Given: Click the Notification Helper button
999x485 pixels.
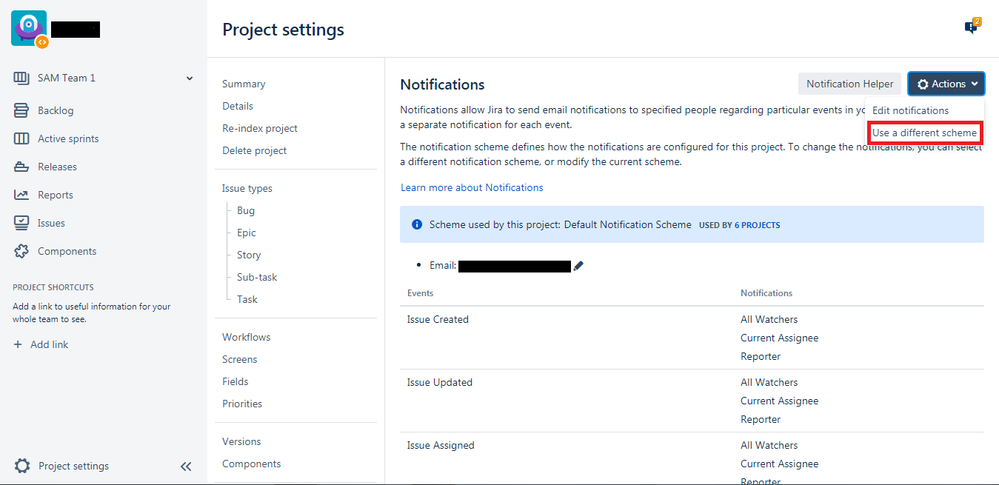Looking at the screenshot, I should click(x=850, y=84).
